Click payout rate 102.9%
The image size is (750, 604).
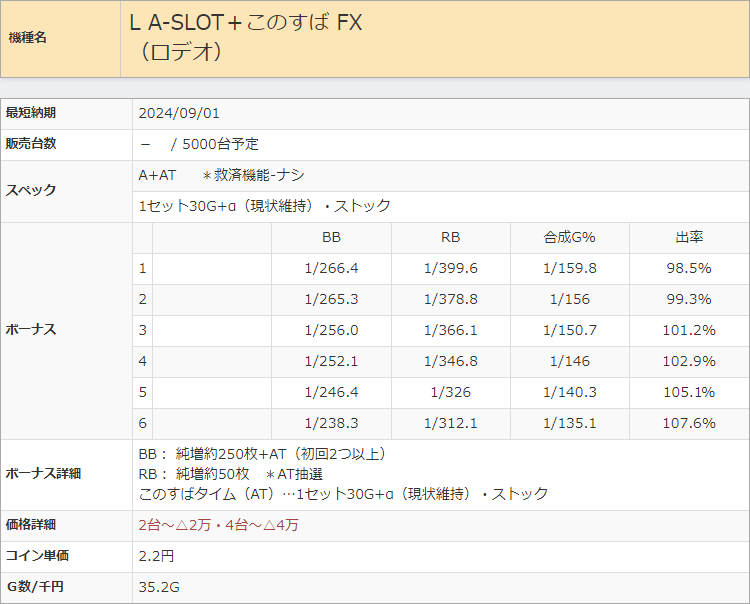689,361
